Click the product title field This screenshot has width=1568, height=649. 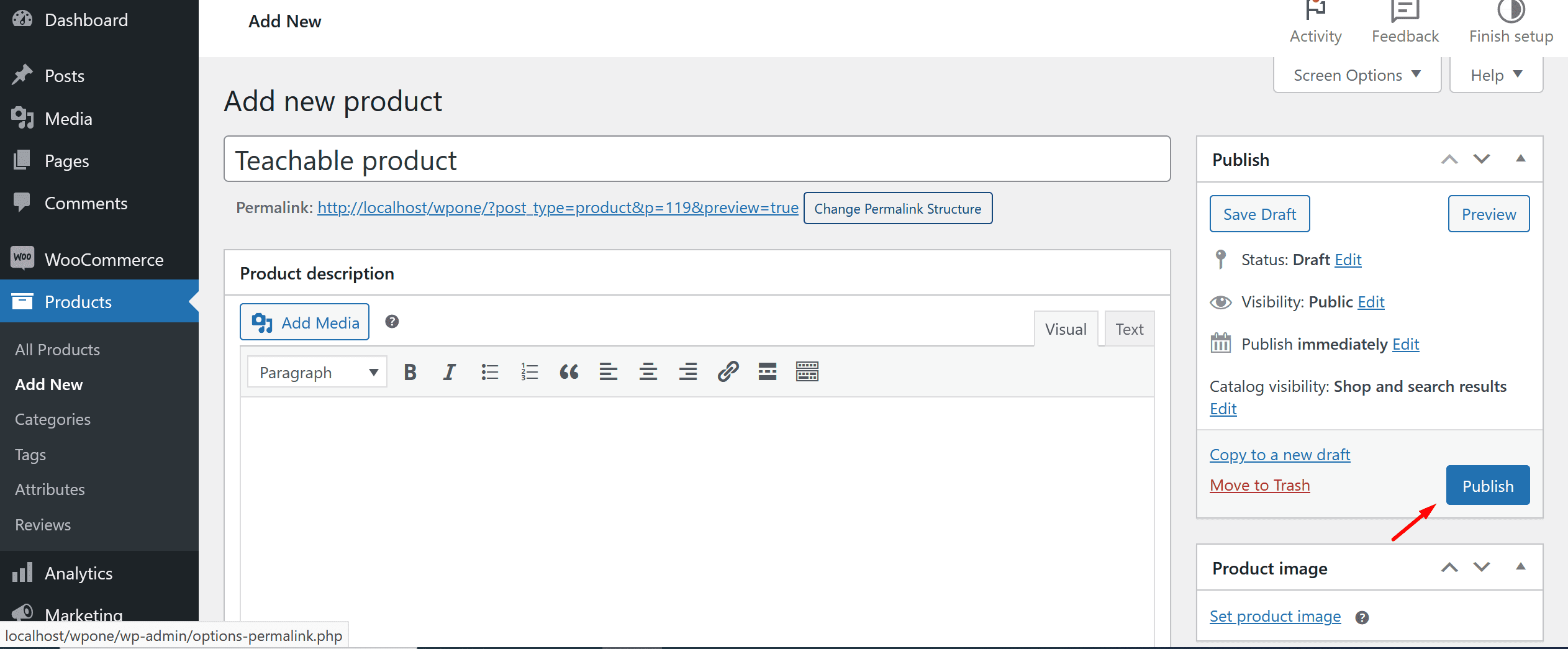(697, 160)
